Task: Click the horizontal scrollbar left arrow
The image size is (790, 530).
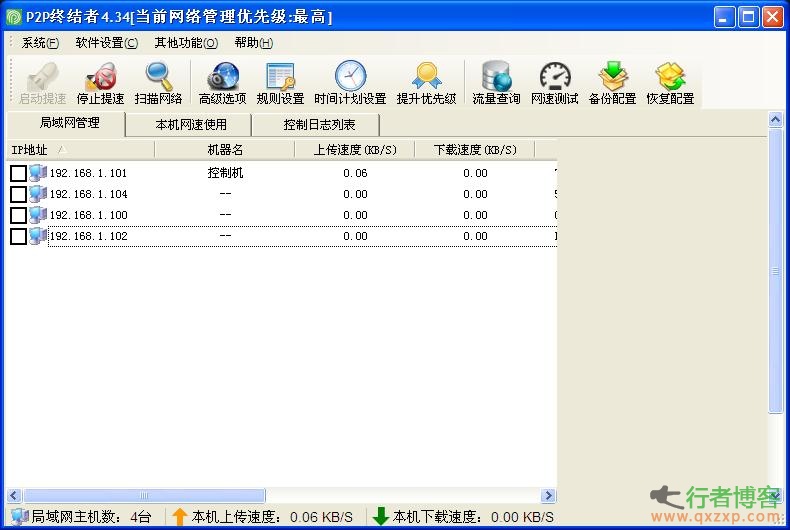Action: click(x=14, y=496)
